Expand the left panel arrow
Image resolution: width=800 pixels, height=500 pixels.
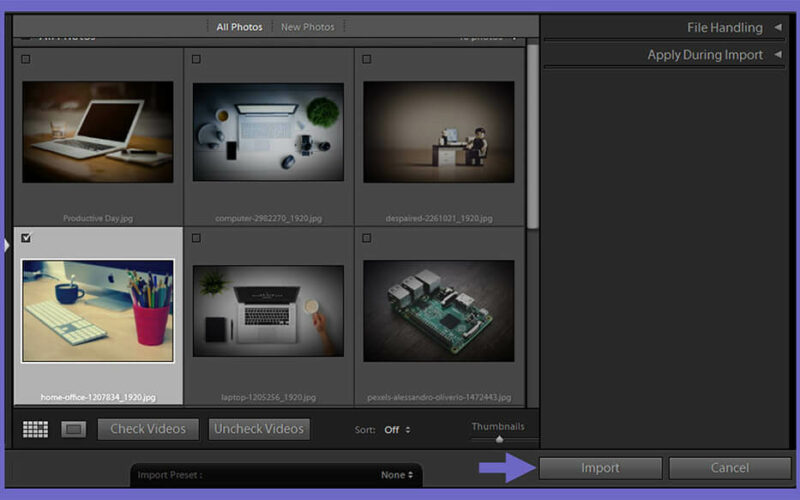coord(7,245)
